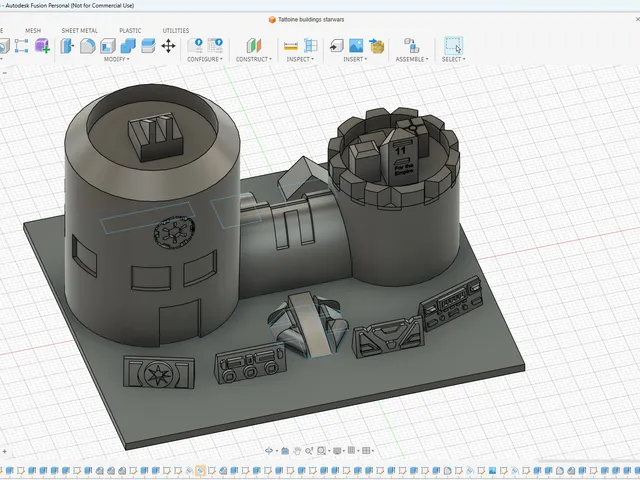Activate the Zoom magnifier tool
The image size is (640, 480).
tap(309, 451)
